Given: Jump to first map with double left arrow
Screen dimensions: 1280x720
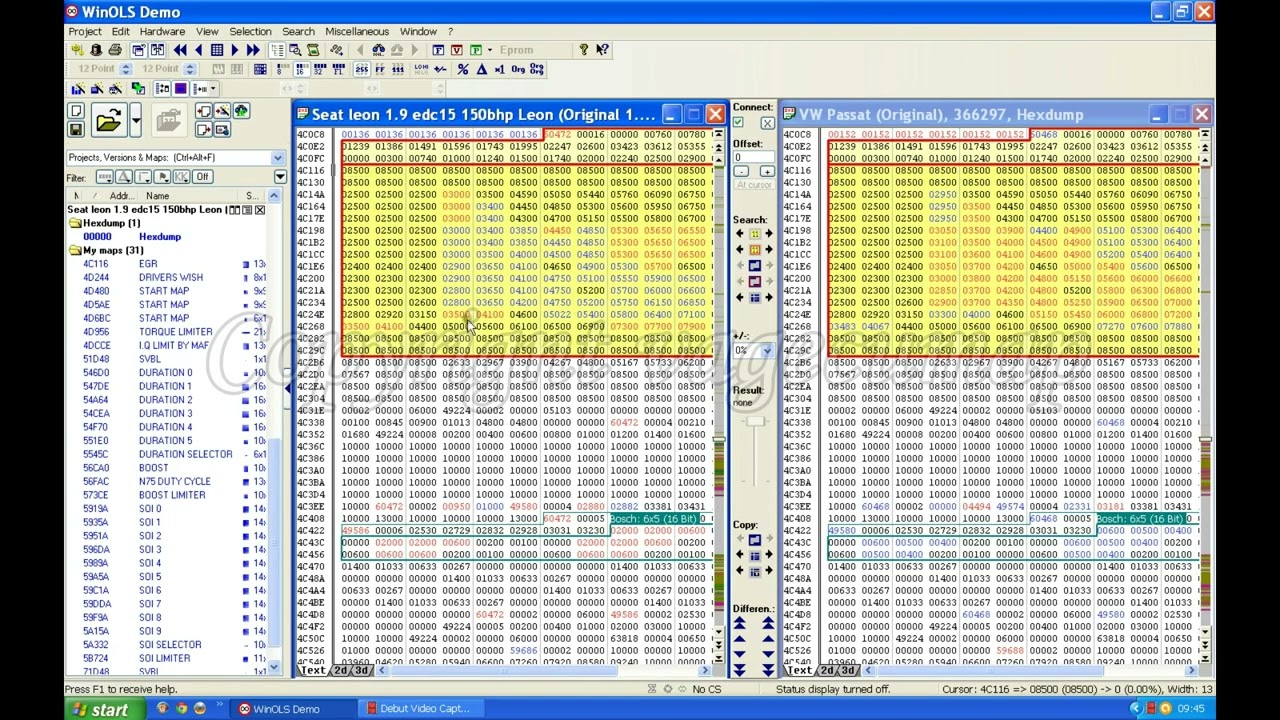Looking at the screenshot, I should tap(180, 50).
